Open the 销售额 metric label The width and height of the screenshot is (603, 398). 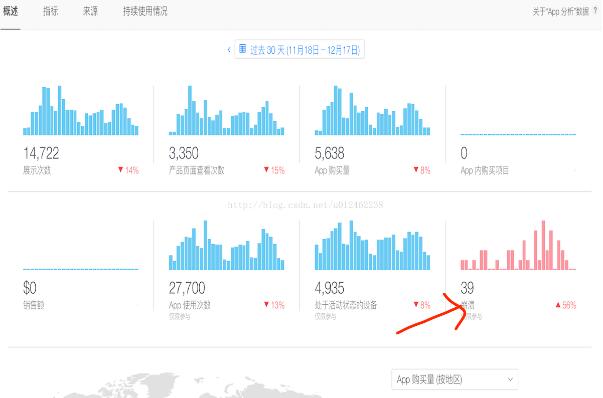pos(33,305)
